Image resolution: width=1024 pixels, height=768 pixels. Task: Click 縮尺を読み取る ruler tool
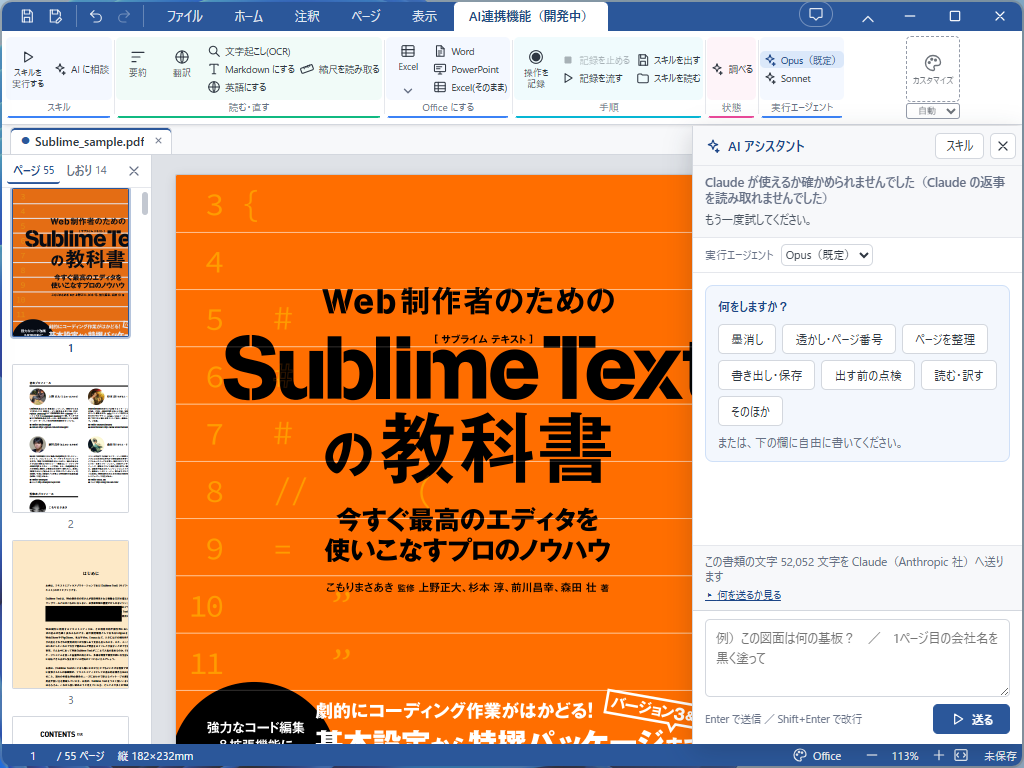tap(340, 69)
